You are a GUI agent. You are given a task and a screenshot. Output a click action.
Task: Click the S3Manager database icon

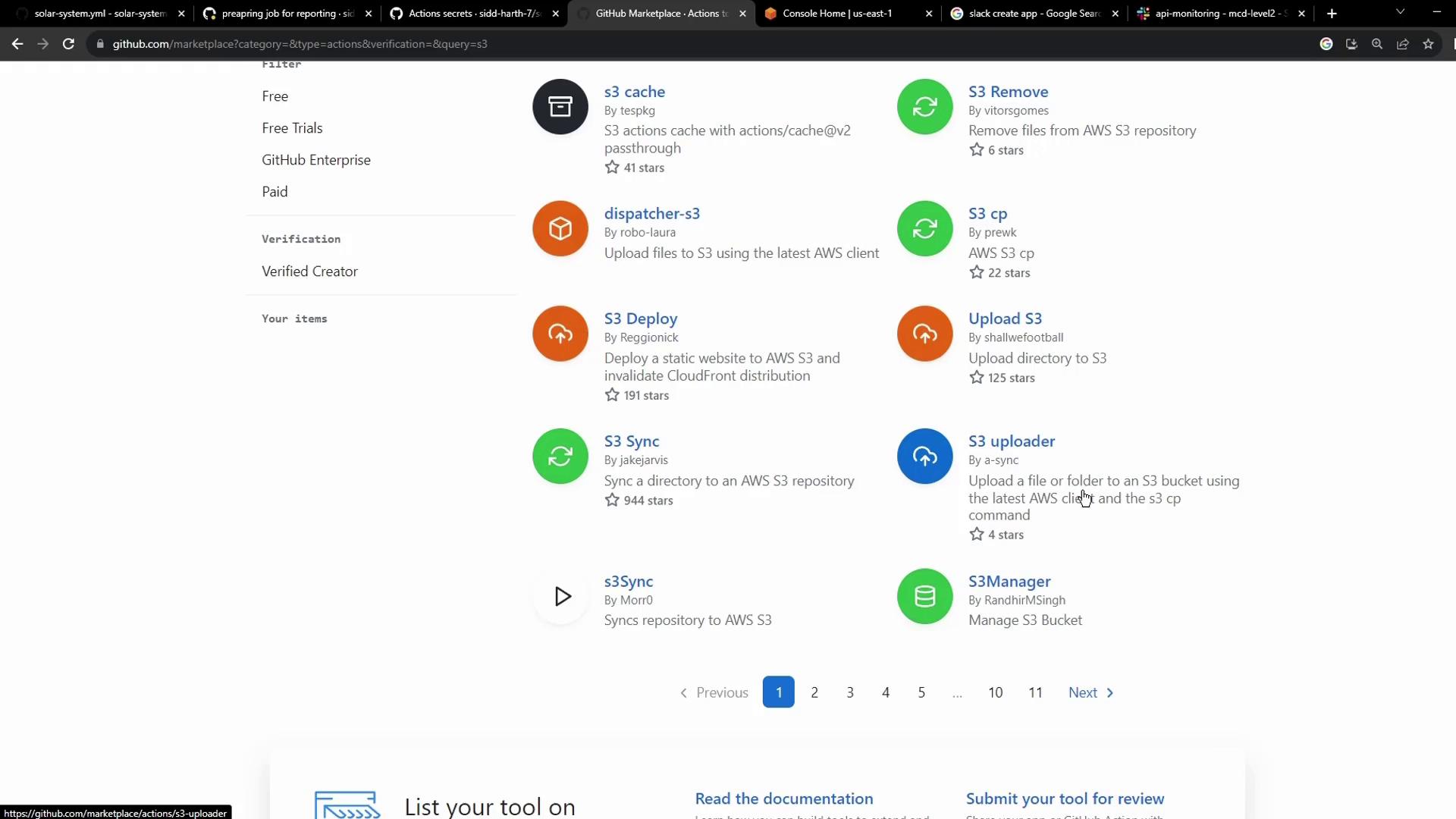tap(924, 597)
